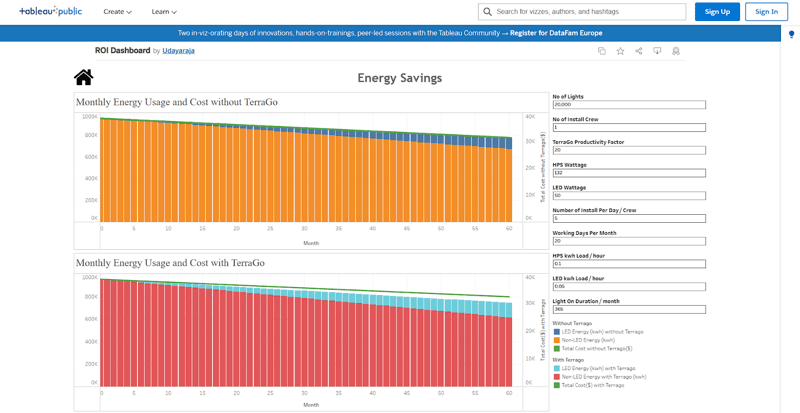Viewport: 800px width, 413px height.
Task: Click orange Non-LED Energy legend swatch
Action: click(556, 340)
